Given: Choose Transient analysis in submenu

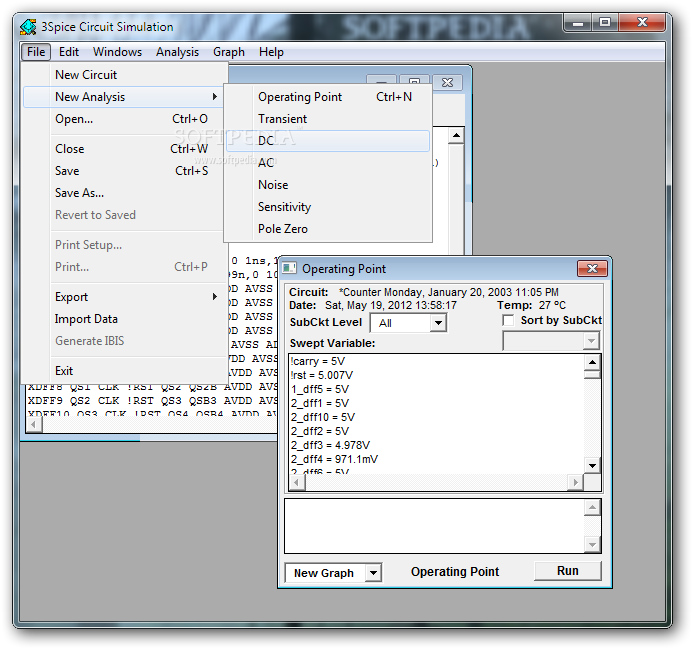Looking at the screenshot, I should [x=328, y=119].
